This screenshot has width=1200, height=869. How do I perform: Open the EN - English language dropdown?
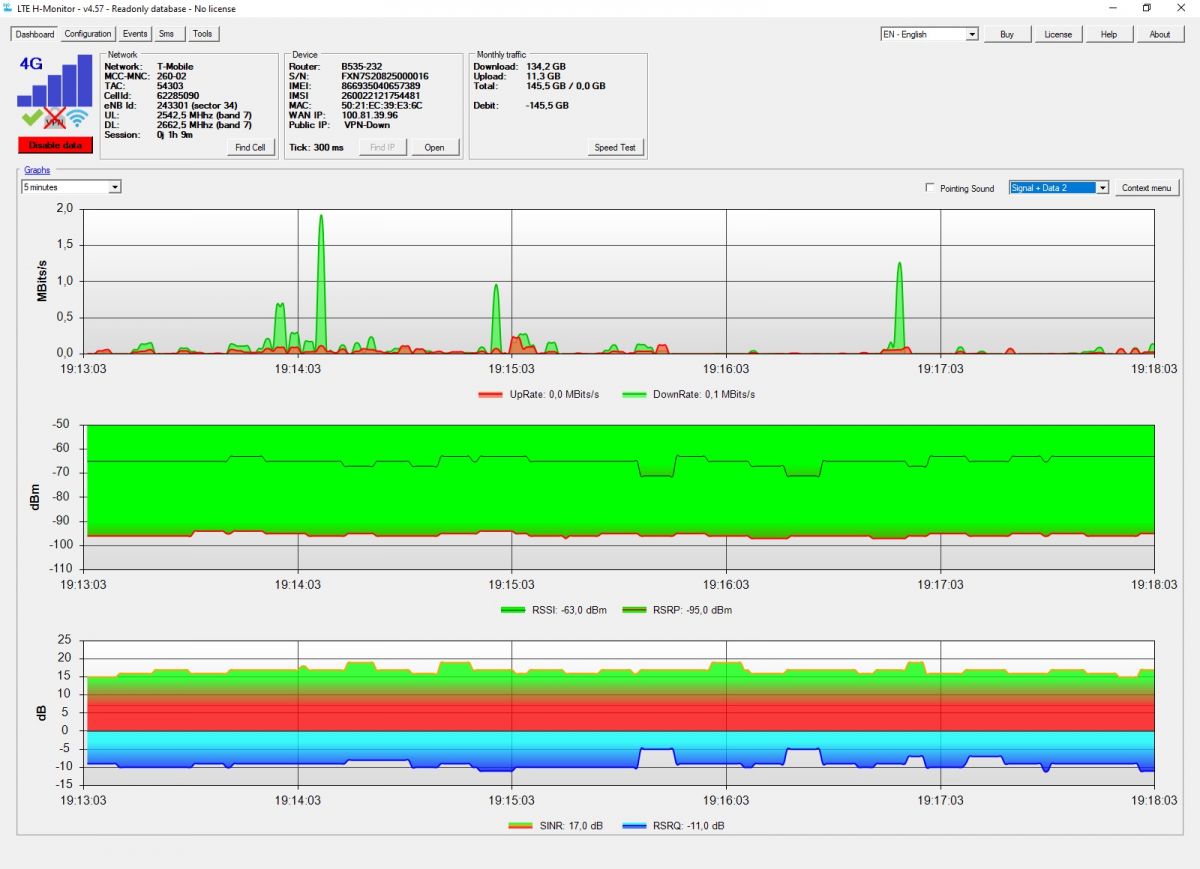[929, 34]
